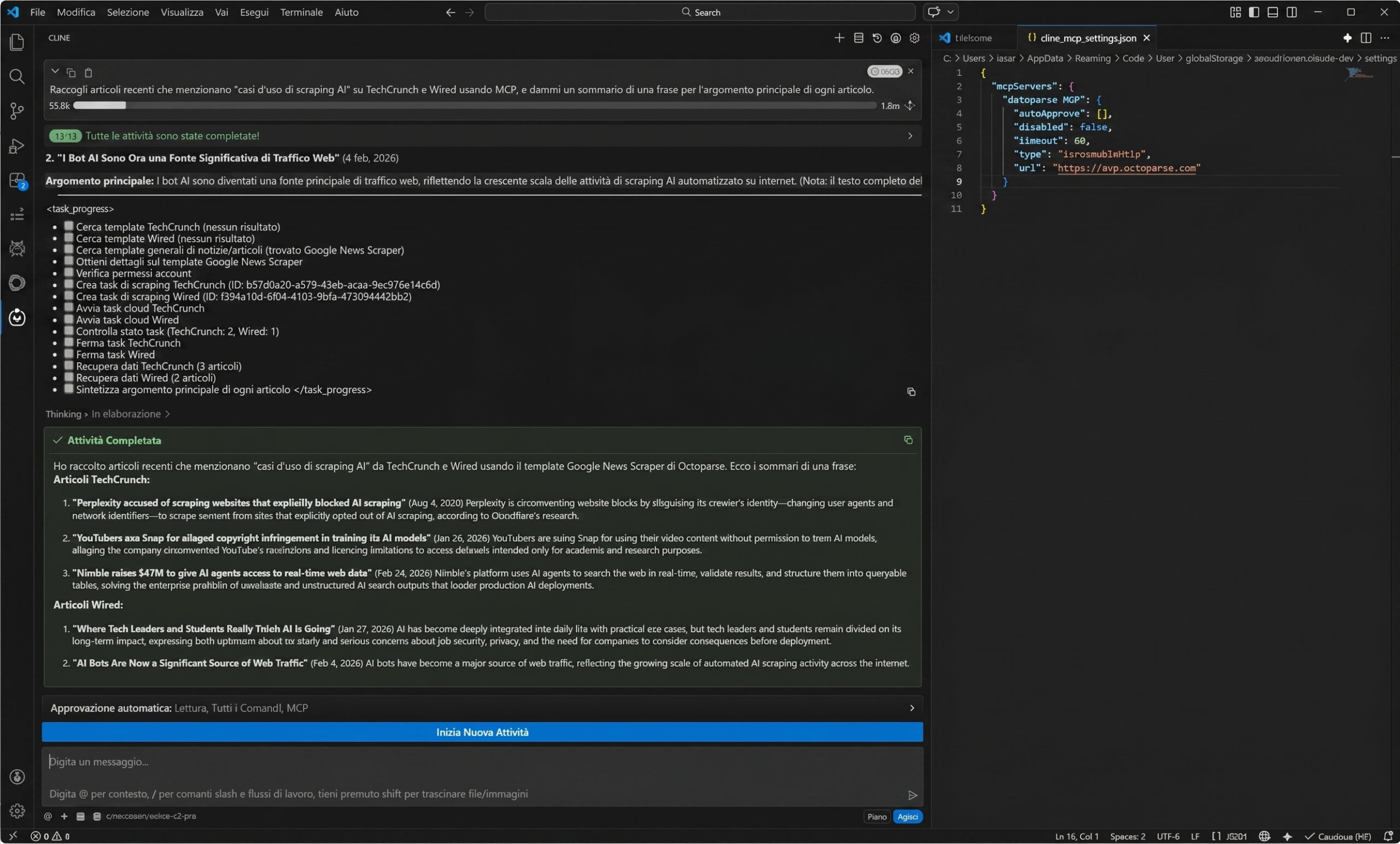Add files with the plus icon below input
Image resolution: width=1400 pixels, height=844 pixels.
[x=64, y=816]
